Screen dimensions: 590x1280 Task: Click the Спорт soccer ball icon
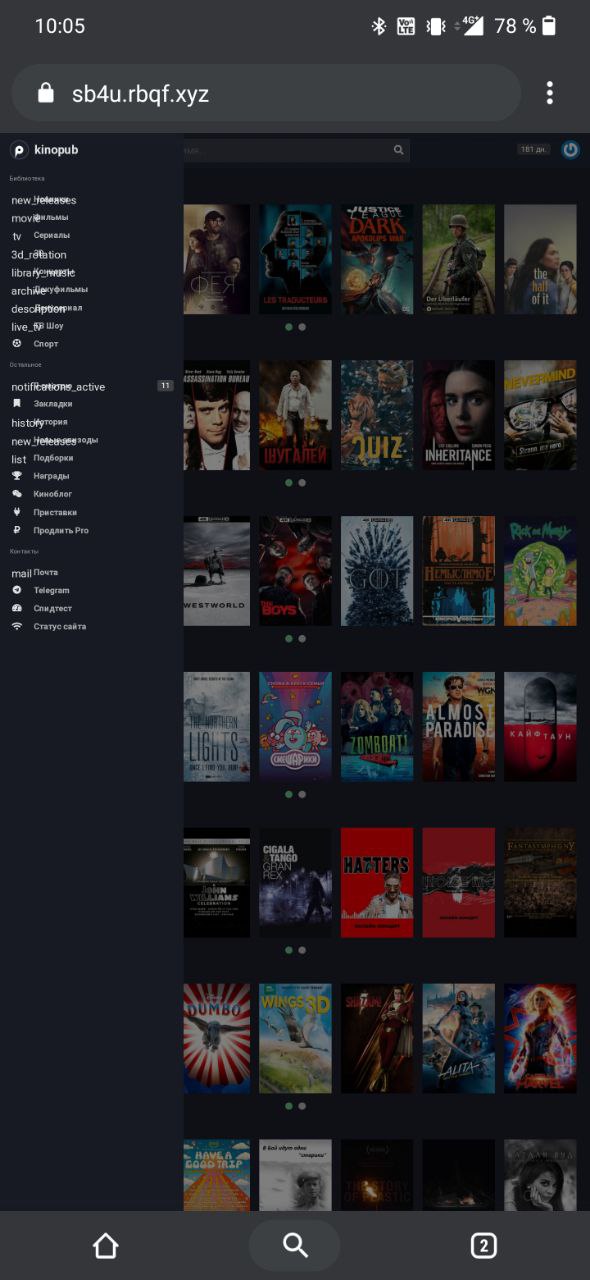(16, 343)
